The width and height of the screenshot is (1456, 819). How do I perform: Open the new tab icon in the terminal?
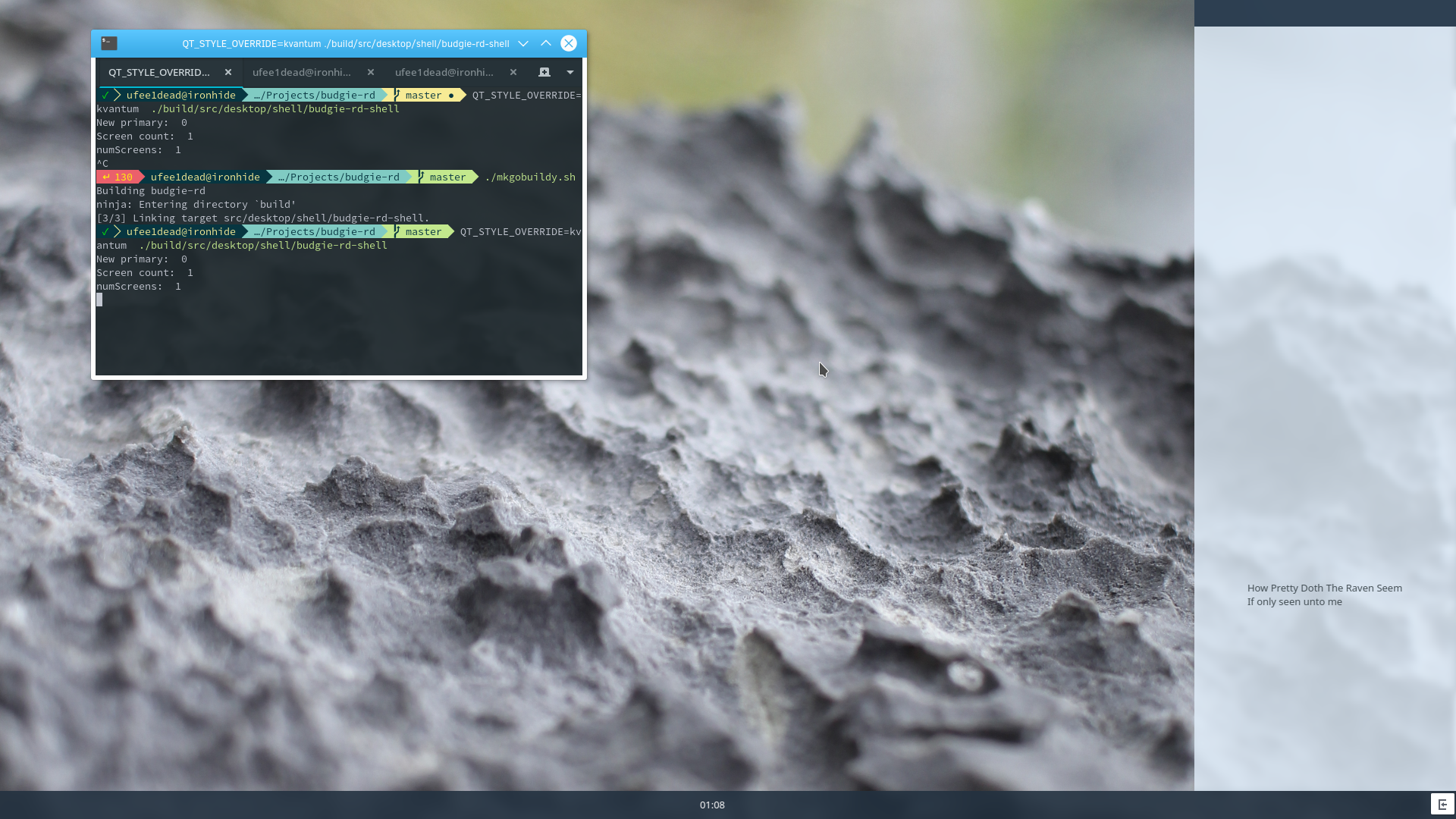tap(544, 72)
